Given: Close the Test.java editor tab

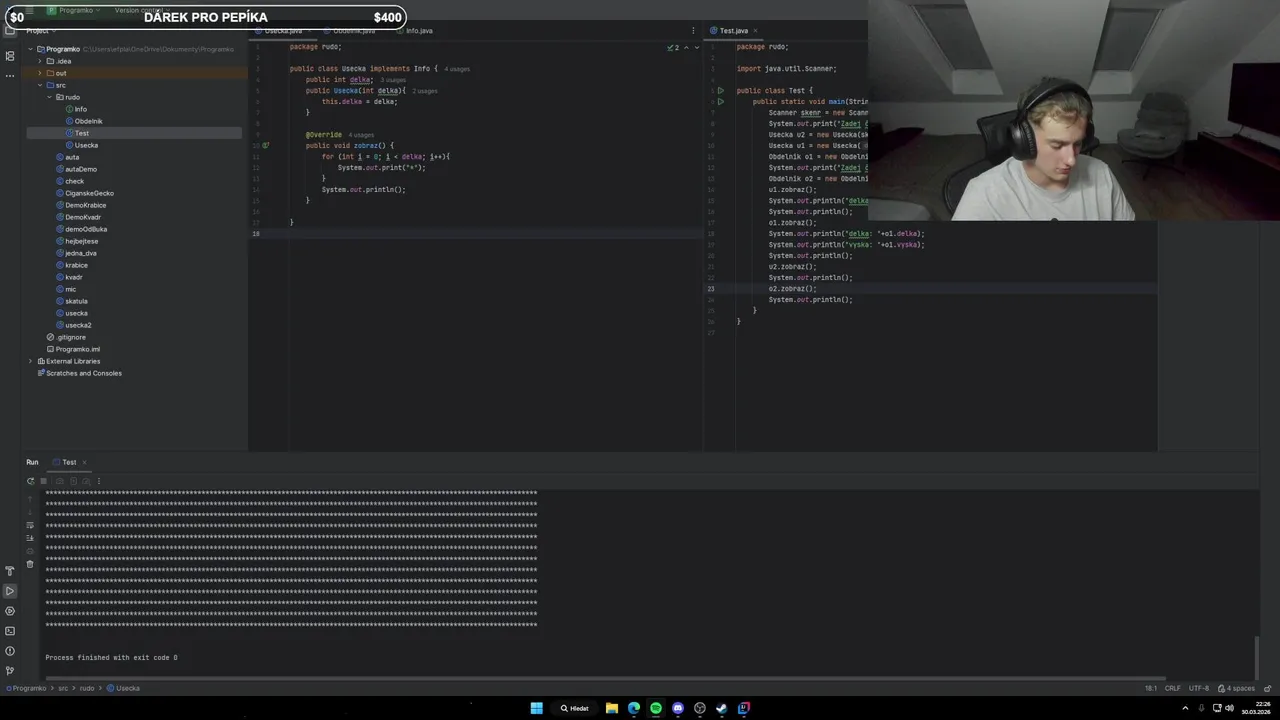Looking at the screenshot, I should [x=756, y=31].
